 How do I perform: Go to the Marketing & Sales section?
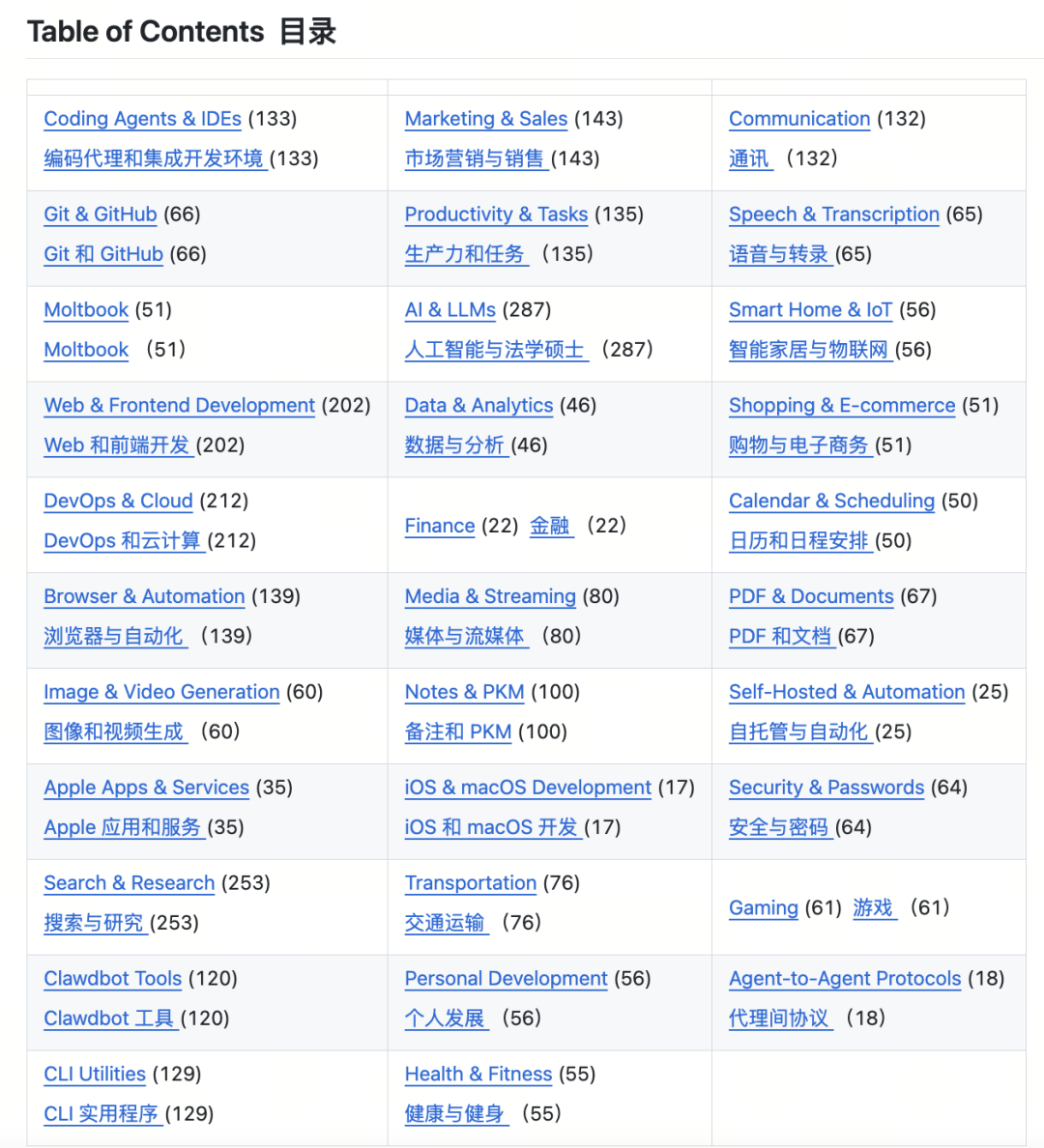(x=485, y=119)
